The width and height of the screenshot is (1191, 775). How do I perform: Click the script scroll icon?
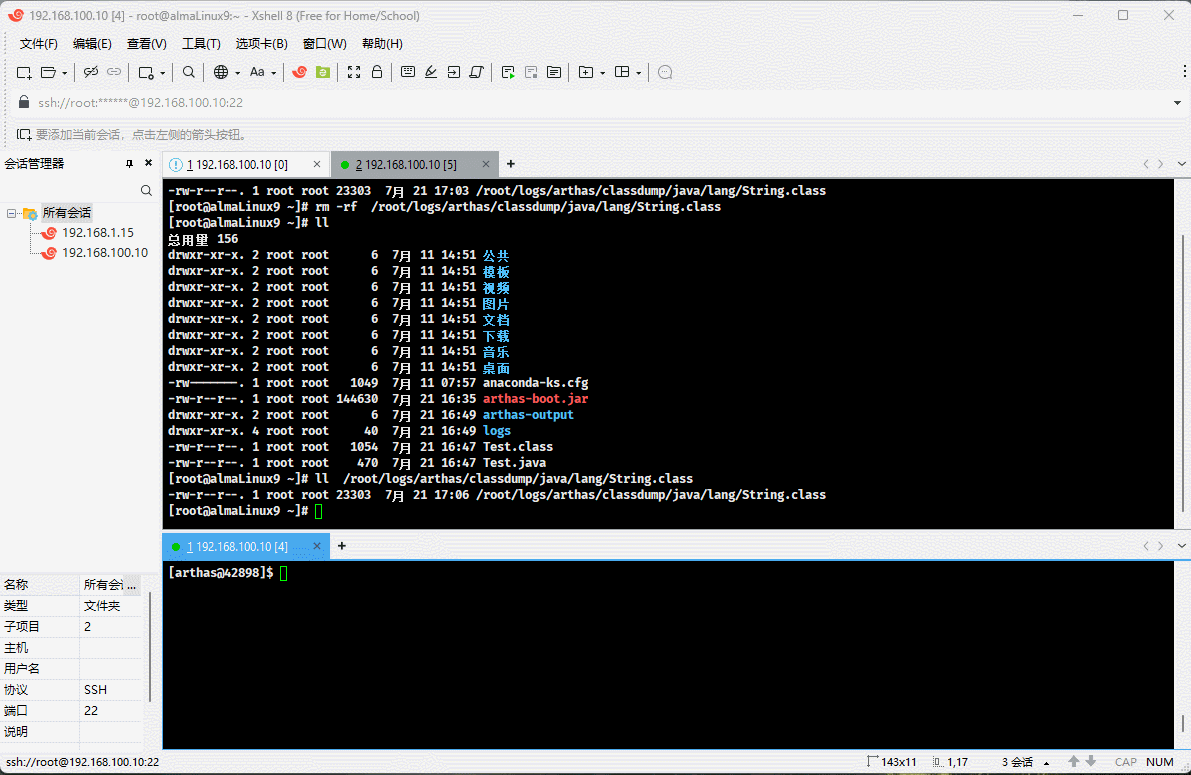pyautogui.click(x=477, y=72)
